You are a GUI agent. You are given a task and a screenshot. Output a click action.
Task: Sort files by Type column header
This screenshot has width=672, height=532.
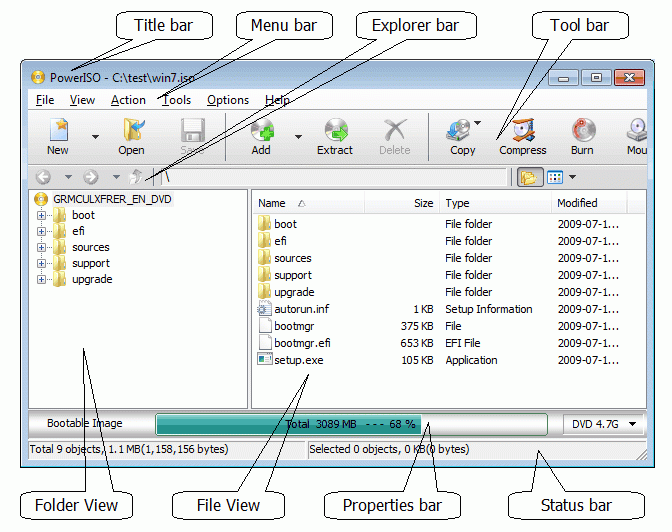[x=495, y=203]
